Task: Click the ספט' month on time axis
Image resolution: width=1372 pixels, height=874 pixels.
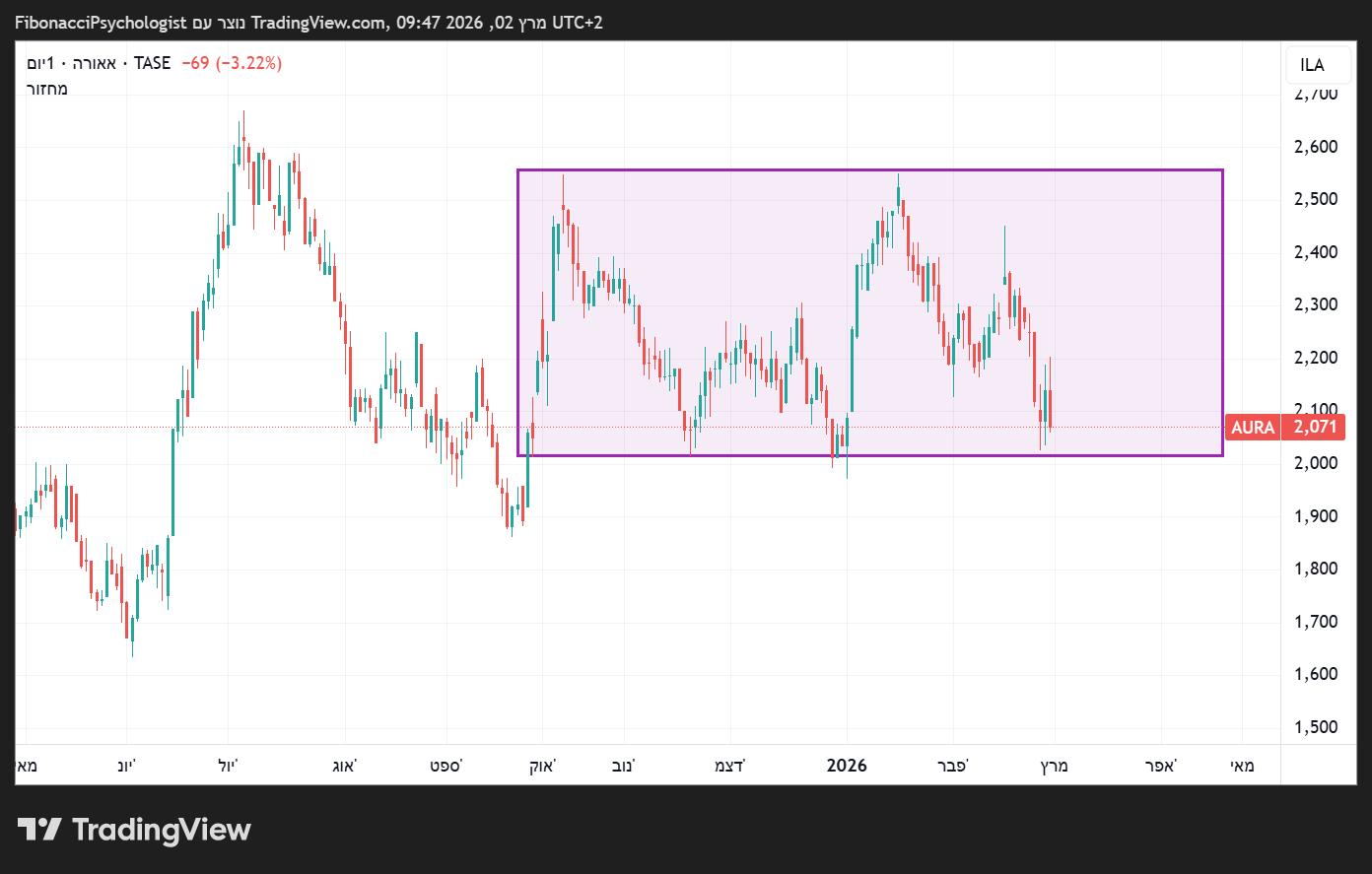Action: pos(446,766)
